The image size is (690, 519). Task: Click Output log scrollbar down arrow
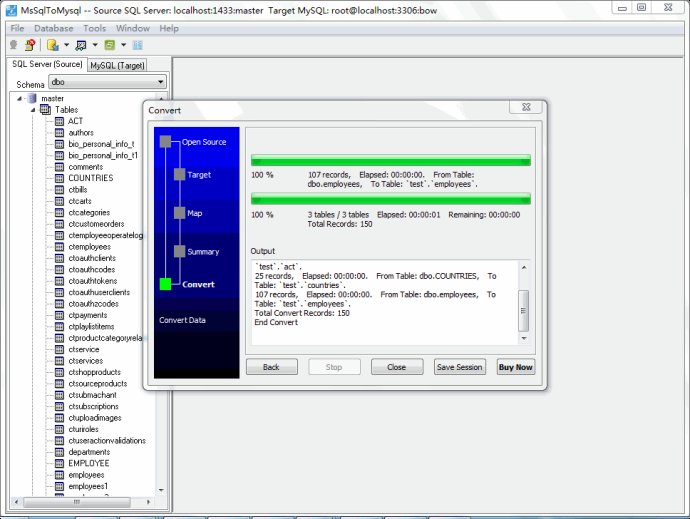pyautogui.click(x=524, y=338)
